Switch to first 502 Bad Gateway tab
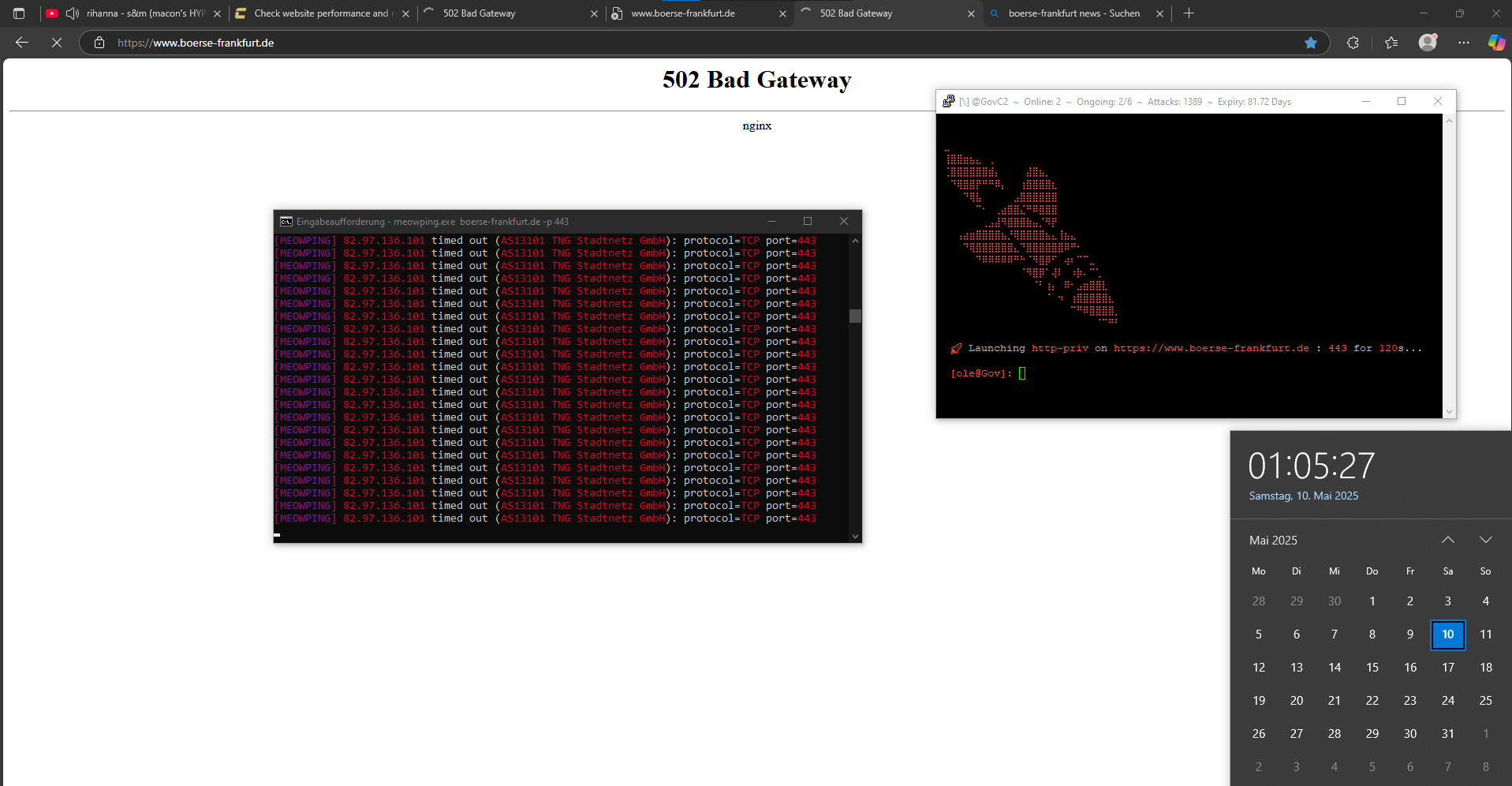1512x786 pixels. tap(510, 13)
